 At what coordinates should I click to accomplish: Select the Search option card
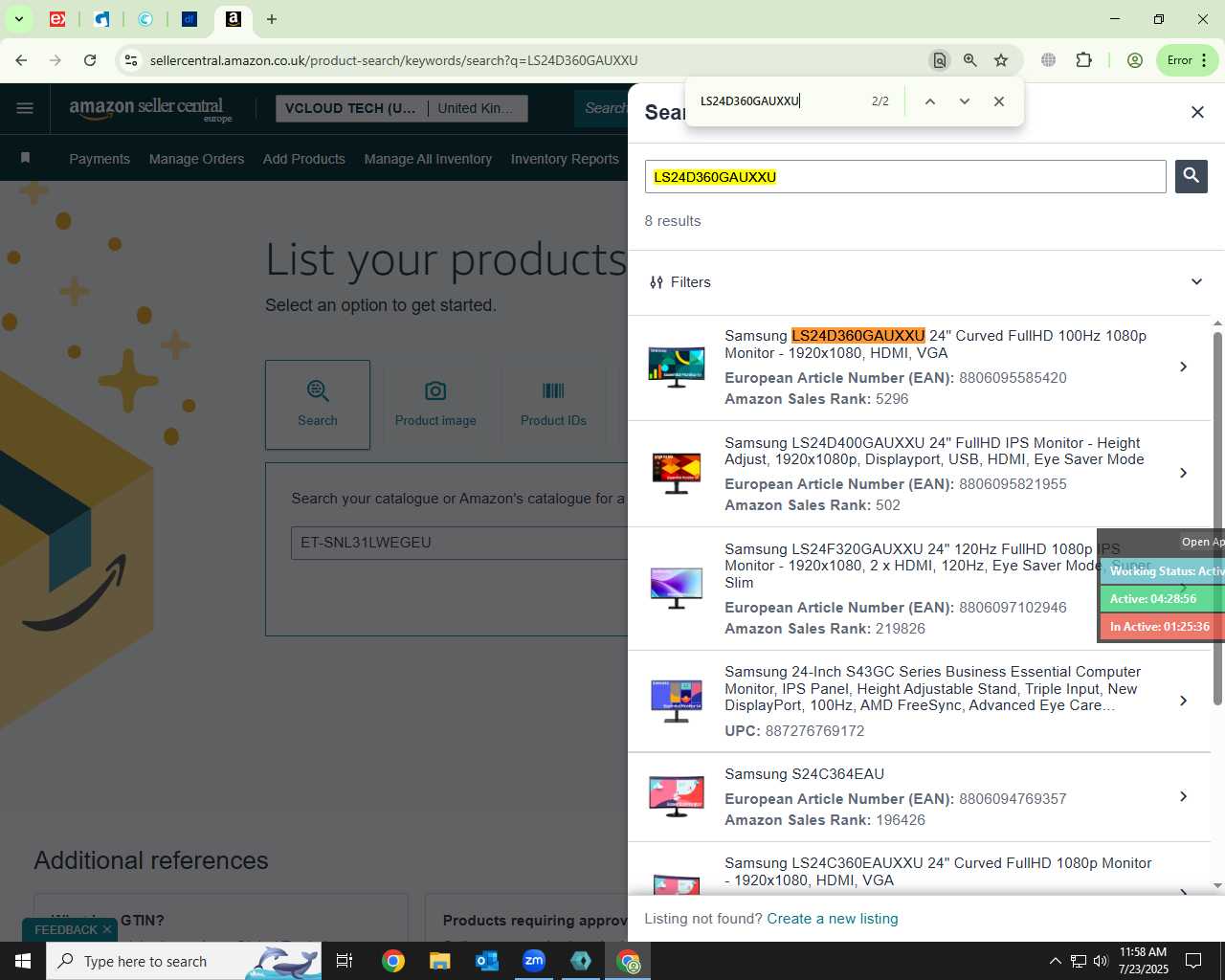(318, 404)
